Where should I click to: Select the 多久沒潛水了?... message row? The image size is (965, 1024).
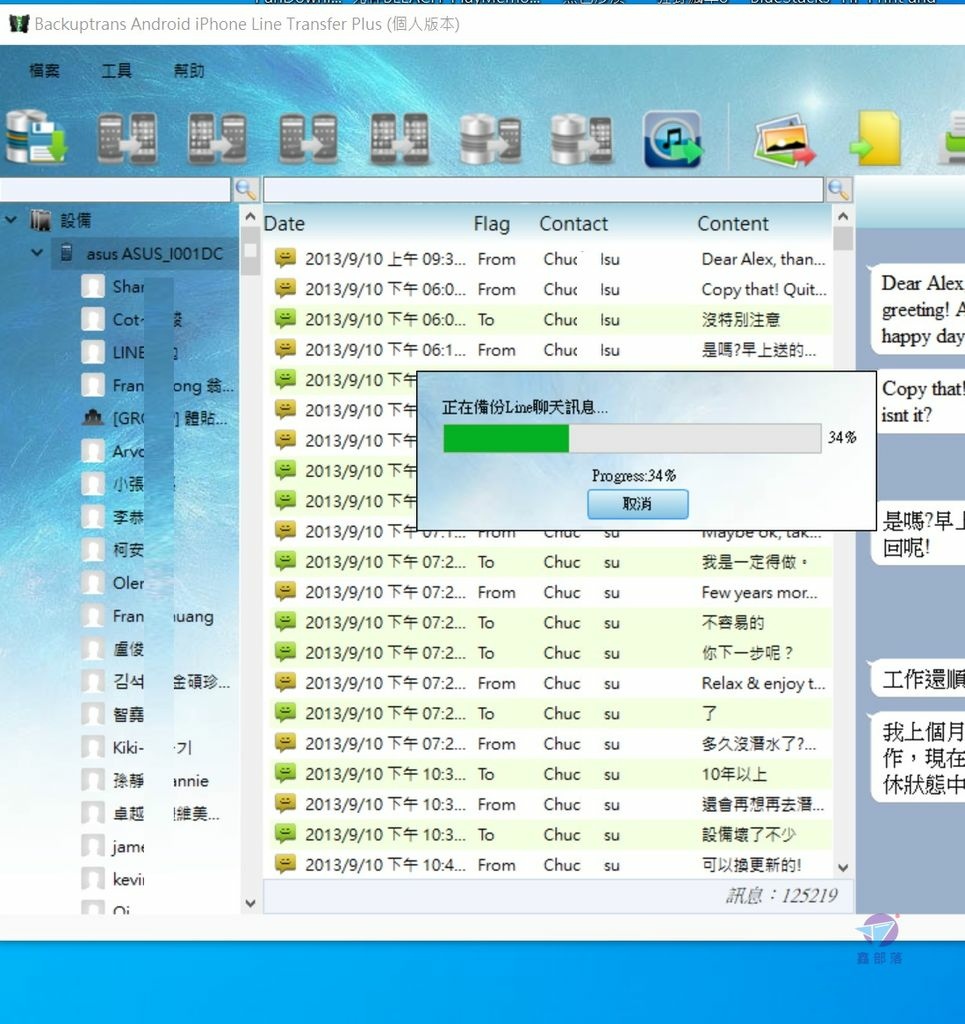(x=550, y=743)
